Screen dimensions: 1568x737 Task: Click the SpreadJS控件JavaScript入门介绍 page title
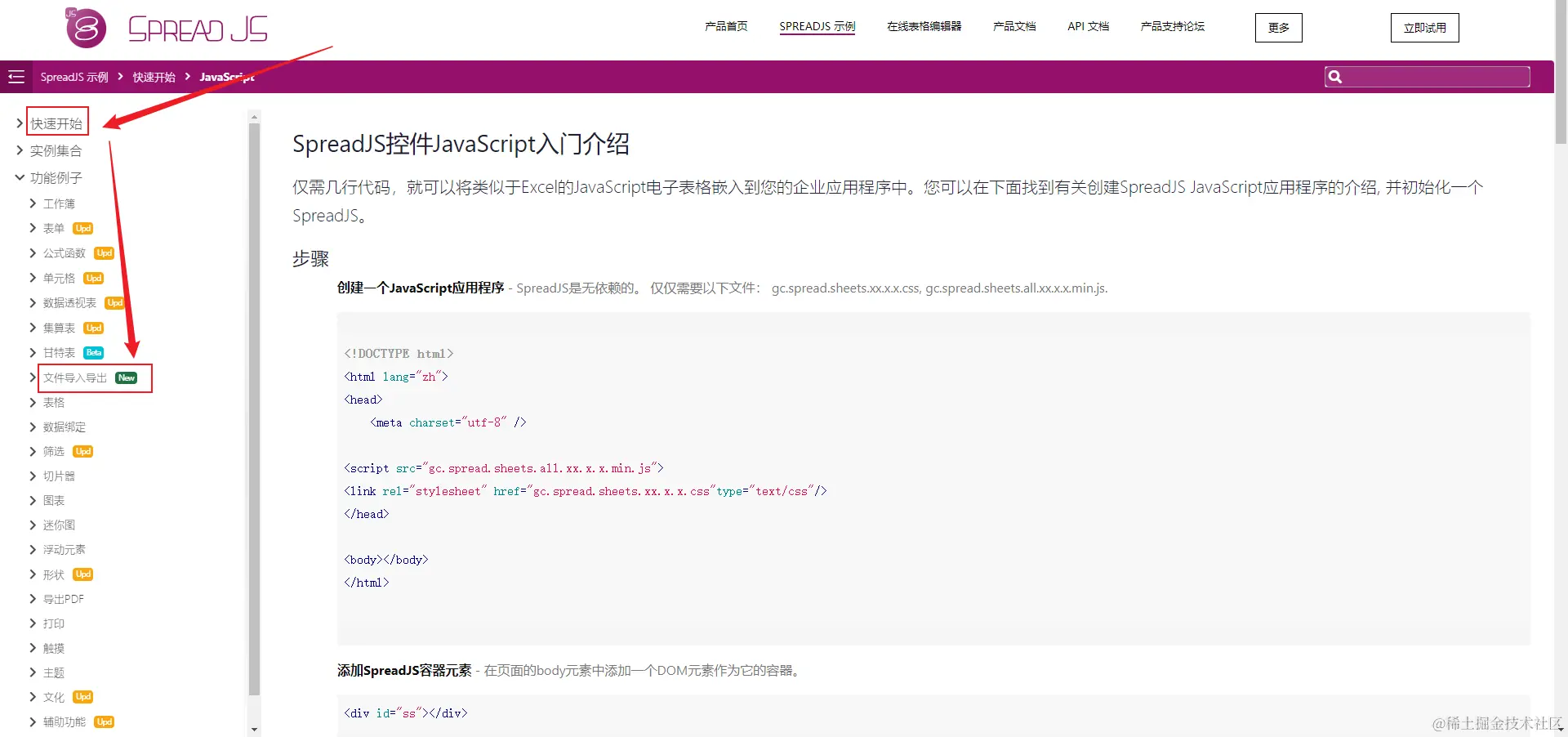(x=461, y=144)
